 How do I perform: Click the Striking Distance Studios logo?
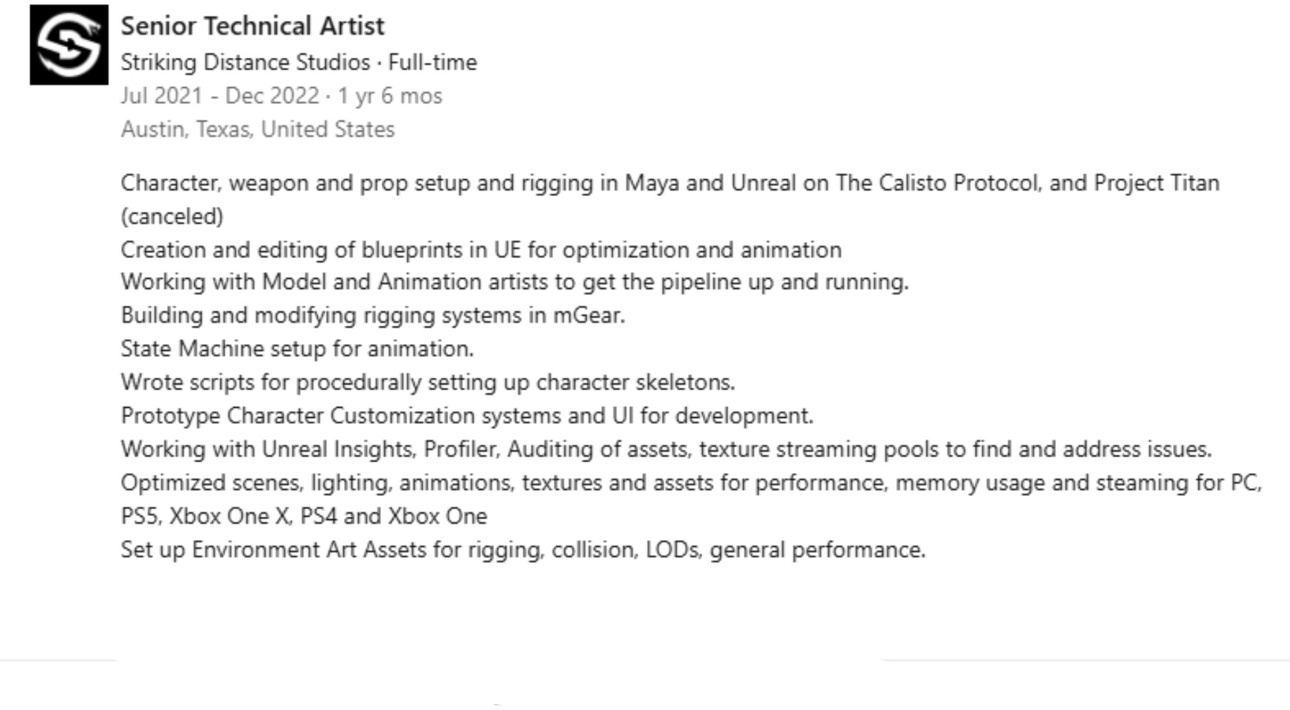click(x=69, y=45)
